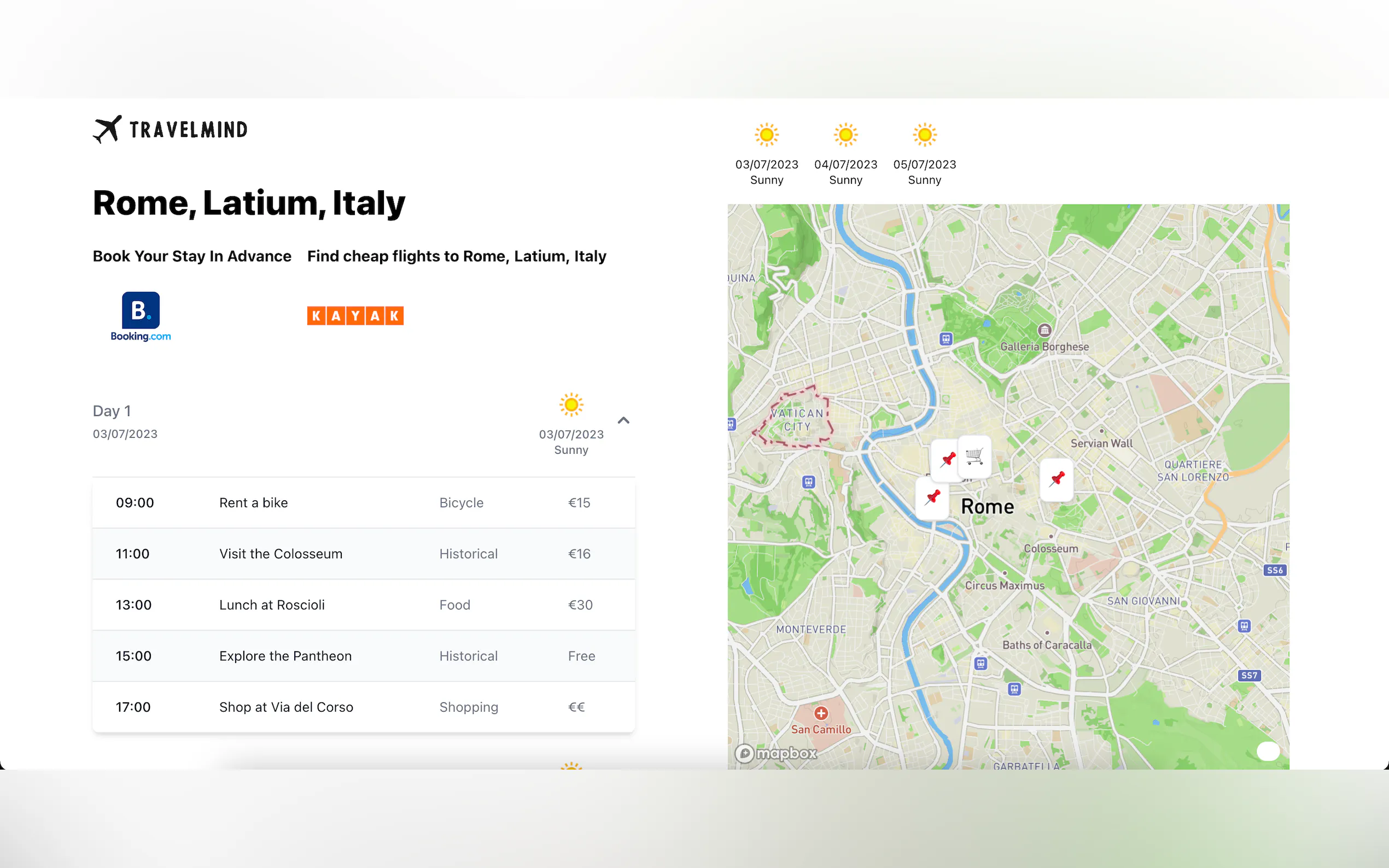Click the sun icon for 04/07/2023
Viewport: 1389px width, 868px height.
pos(845,135)
